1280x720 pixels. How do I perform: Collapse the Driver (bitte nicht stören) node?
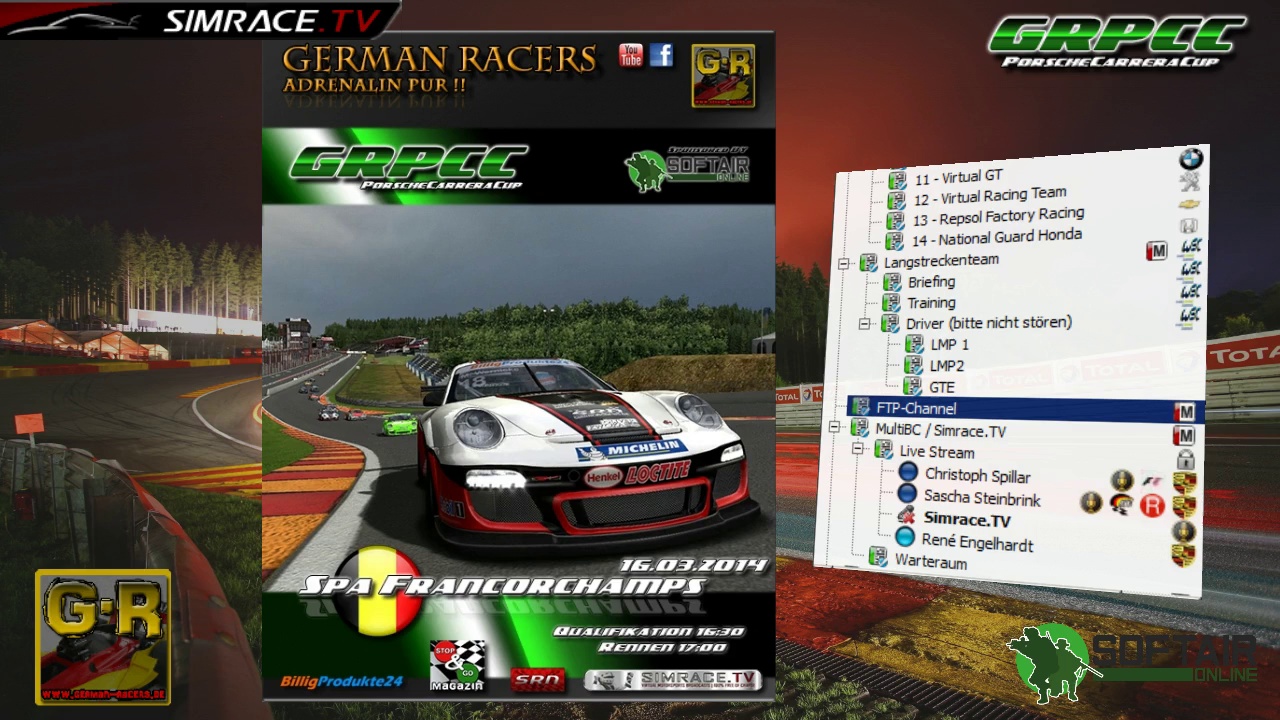coord(865,324)
